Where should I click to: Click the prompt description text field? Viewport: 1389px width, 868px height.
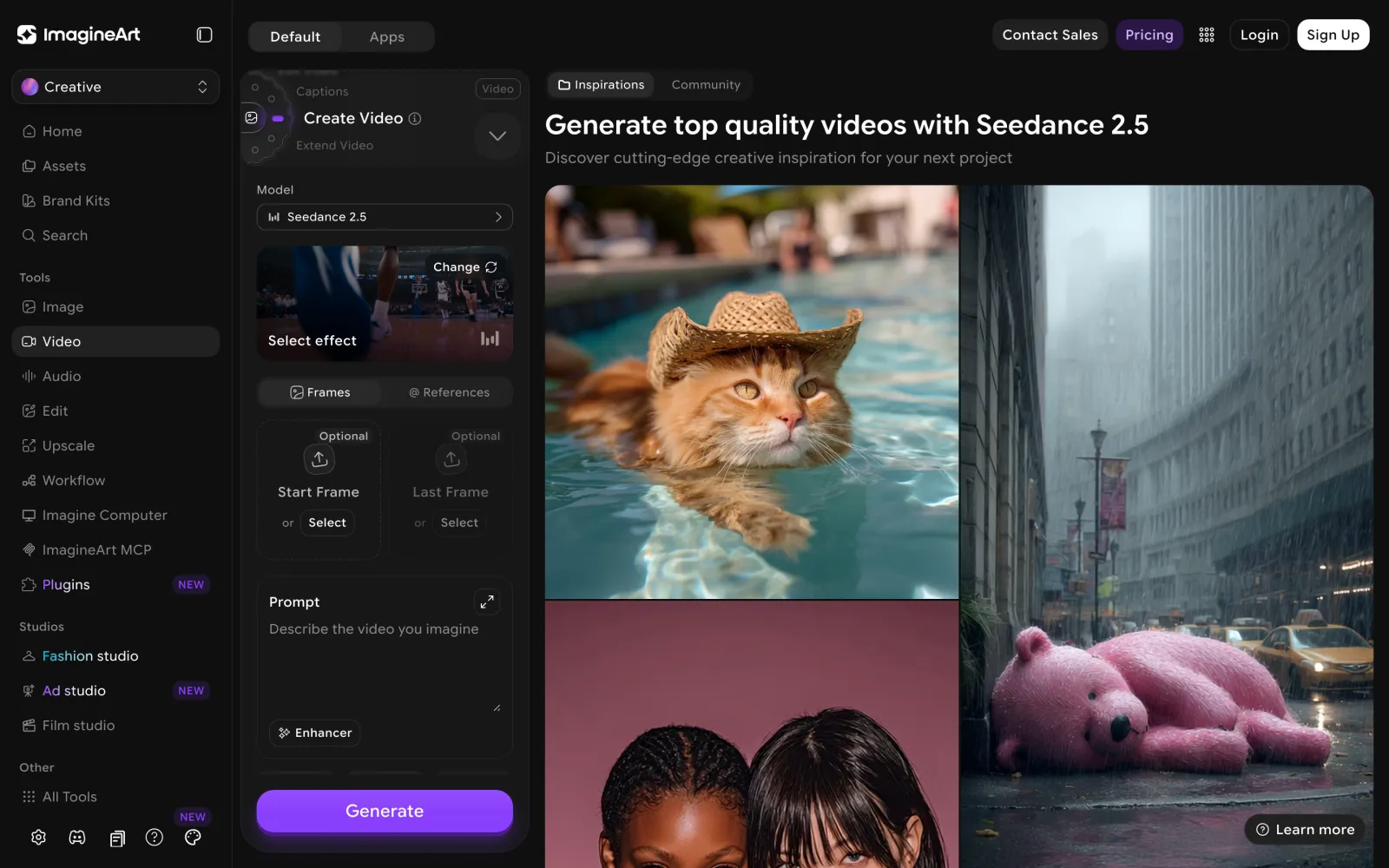coord(385,664)
